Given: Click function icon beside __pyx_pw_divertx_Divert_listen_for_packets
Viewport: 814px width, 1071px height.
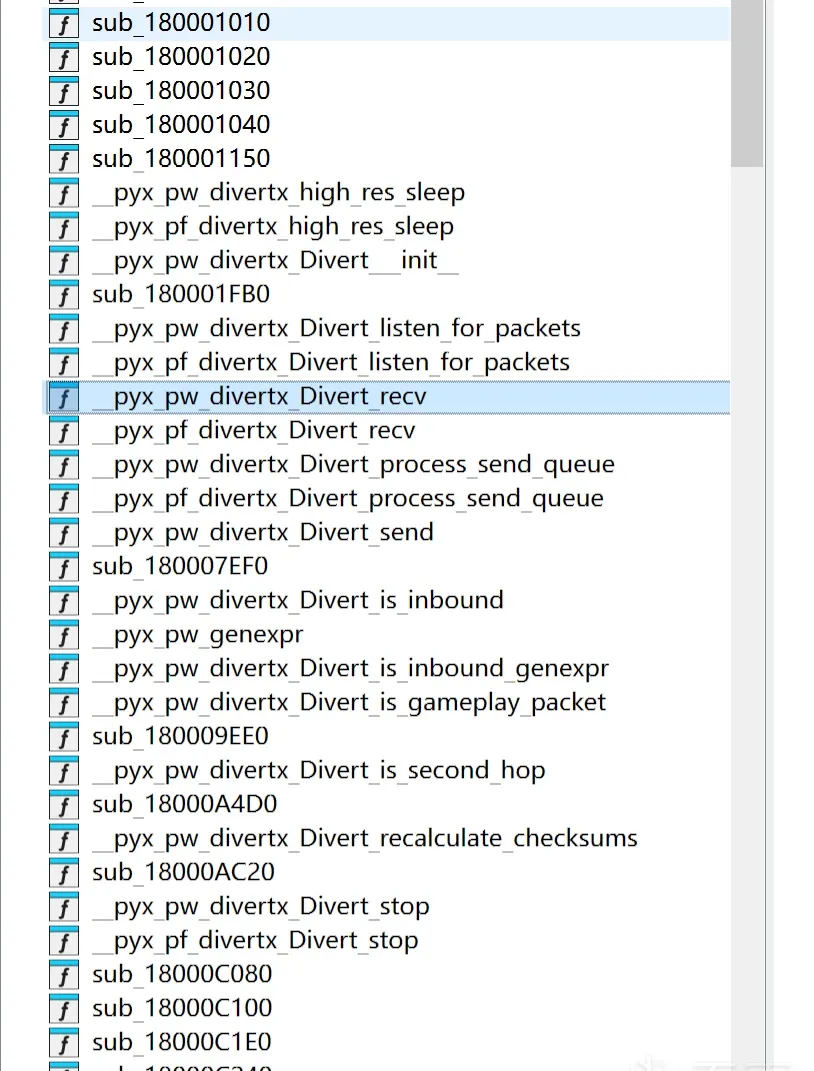Looking at the screenshot, I should click(x=64, y=330).
